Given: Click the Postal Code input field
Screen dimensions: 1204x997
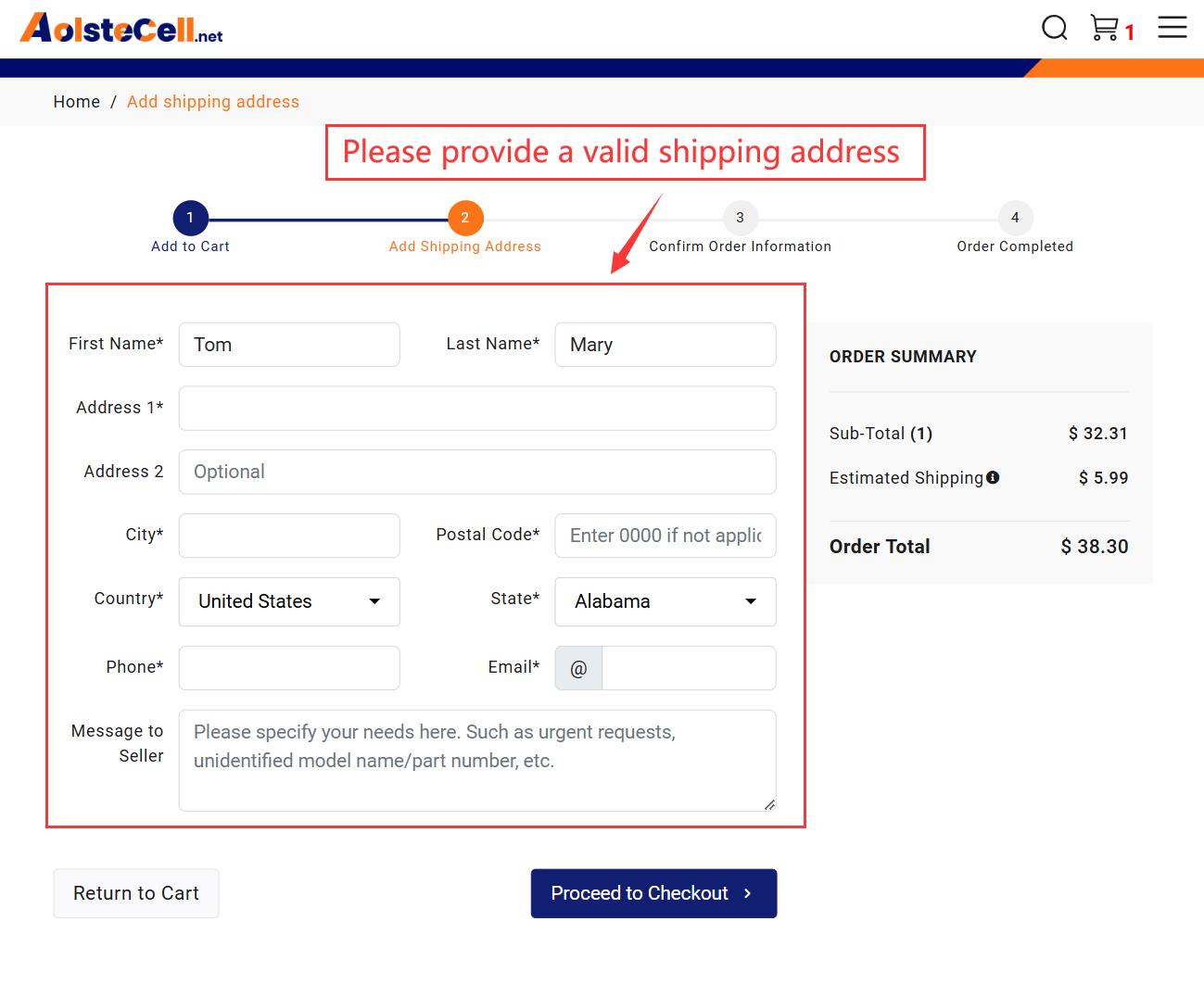Looking at the screenshot, I should 665,536.
